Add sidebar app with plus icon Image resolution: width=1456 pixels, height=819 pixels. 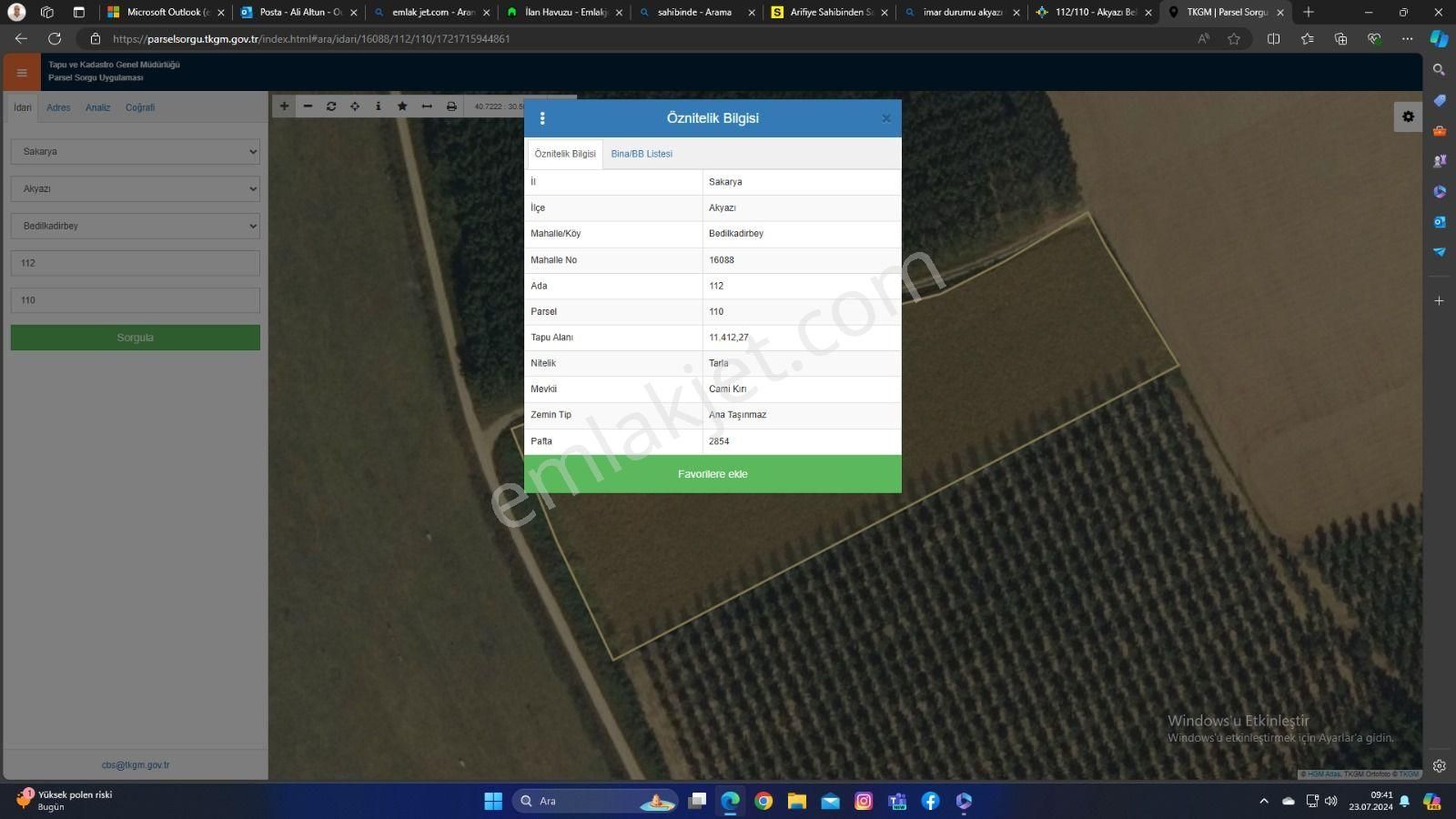(1439, 300)
